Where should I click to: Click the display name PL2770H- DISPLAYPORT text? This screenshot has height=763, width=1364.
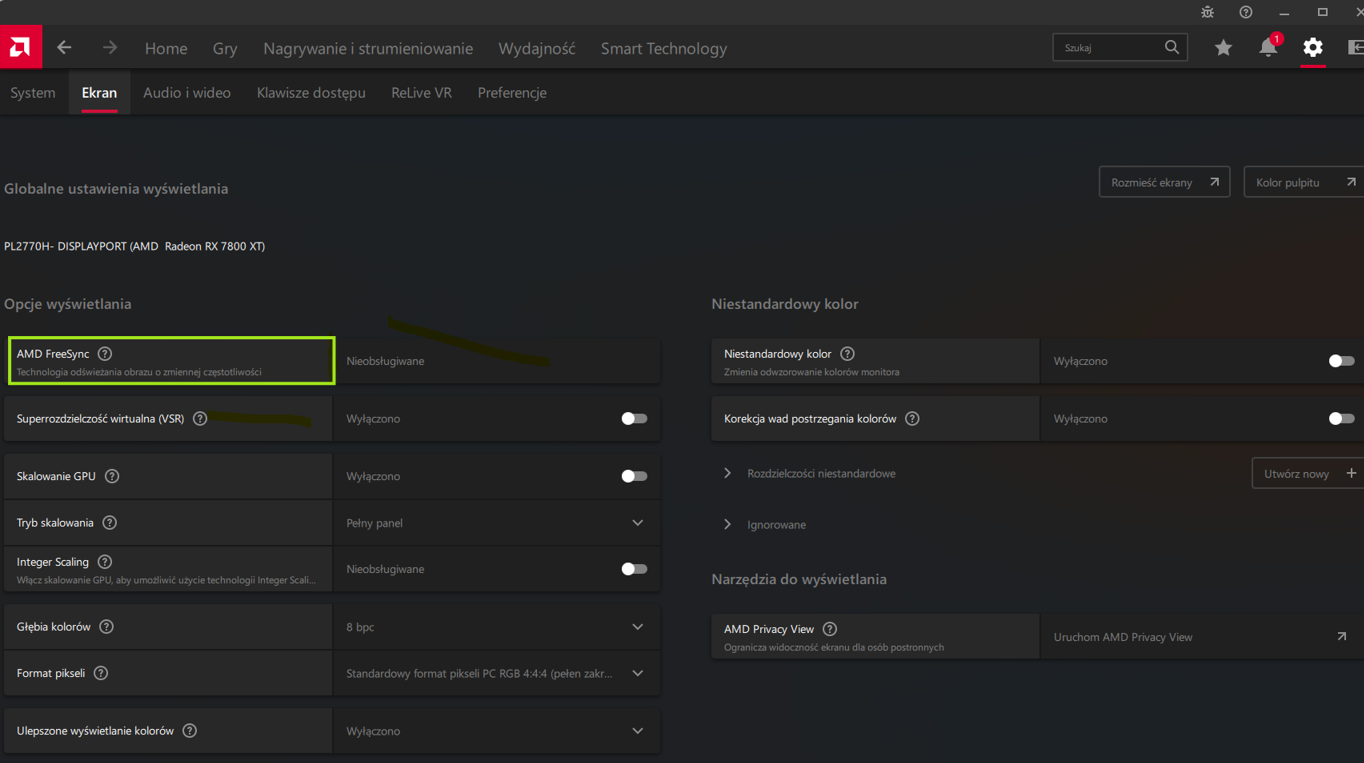(134, 246)
